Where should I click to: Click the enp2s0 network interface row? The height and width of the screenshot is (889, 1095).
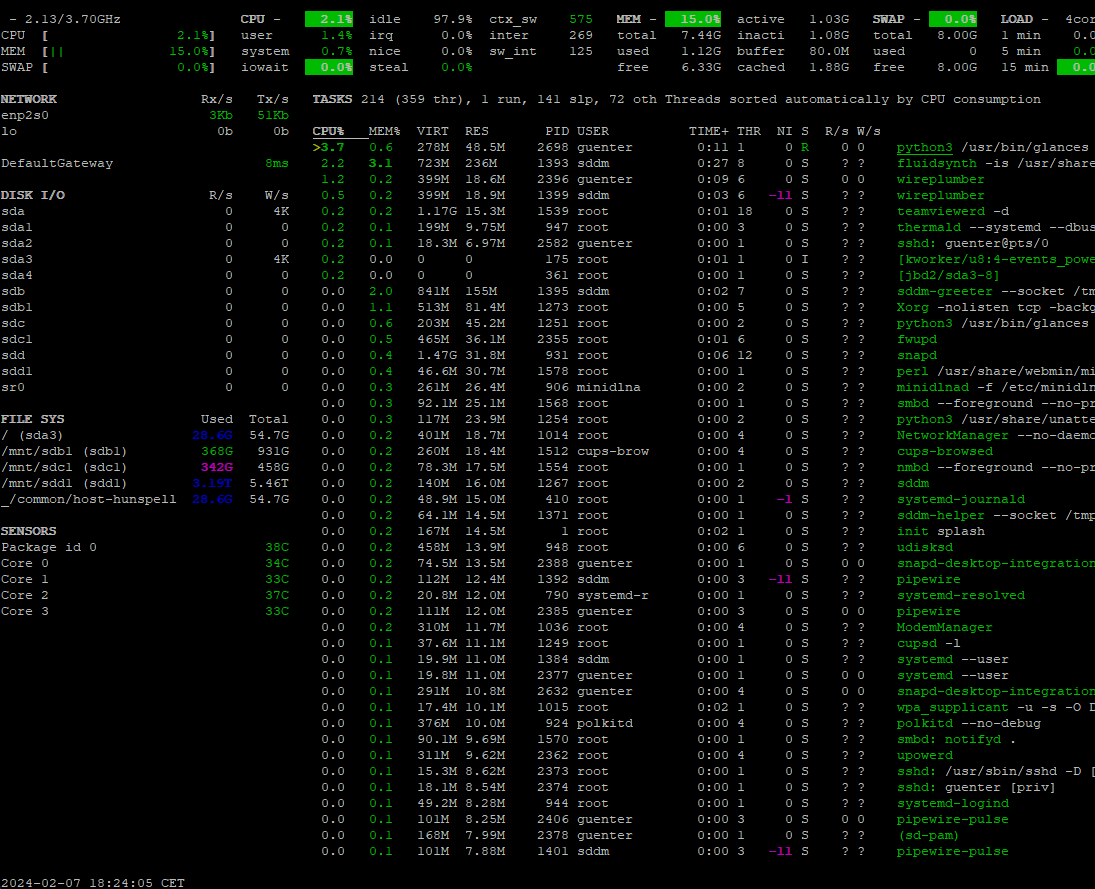coord(145,115)
